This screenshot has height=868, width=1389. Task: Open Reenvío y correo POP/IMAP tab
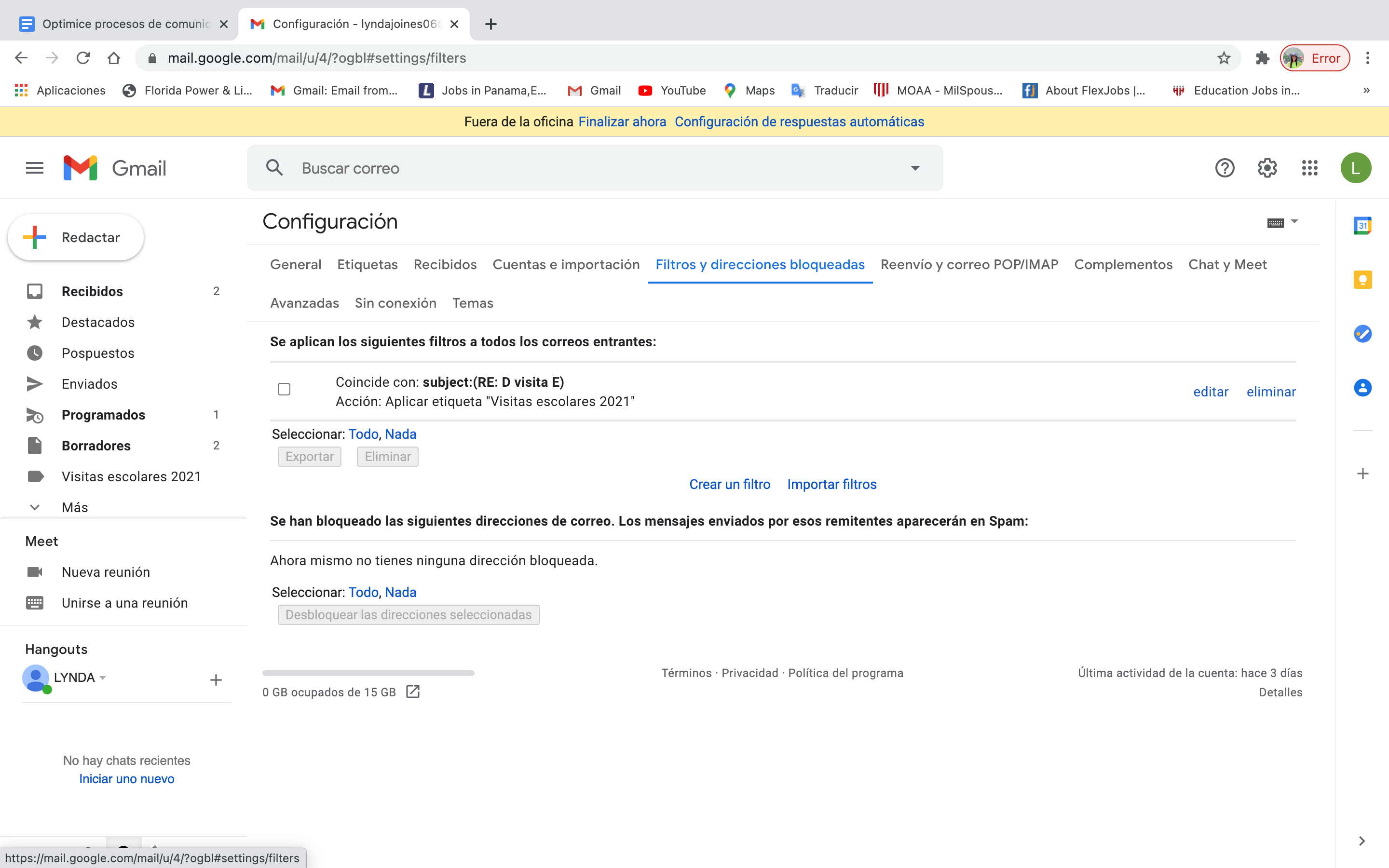pyautogui.click(x=969, y=265)
